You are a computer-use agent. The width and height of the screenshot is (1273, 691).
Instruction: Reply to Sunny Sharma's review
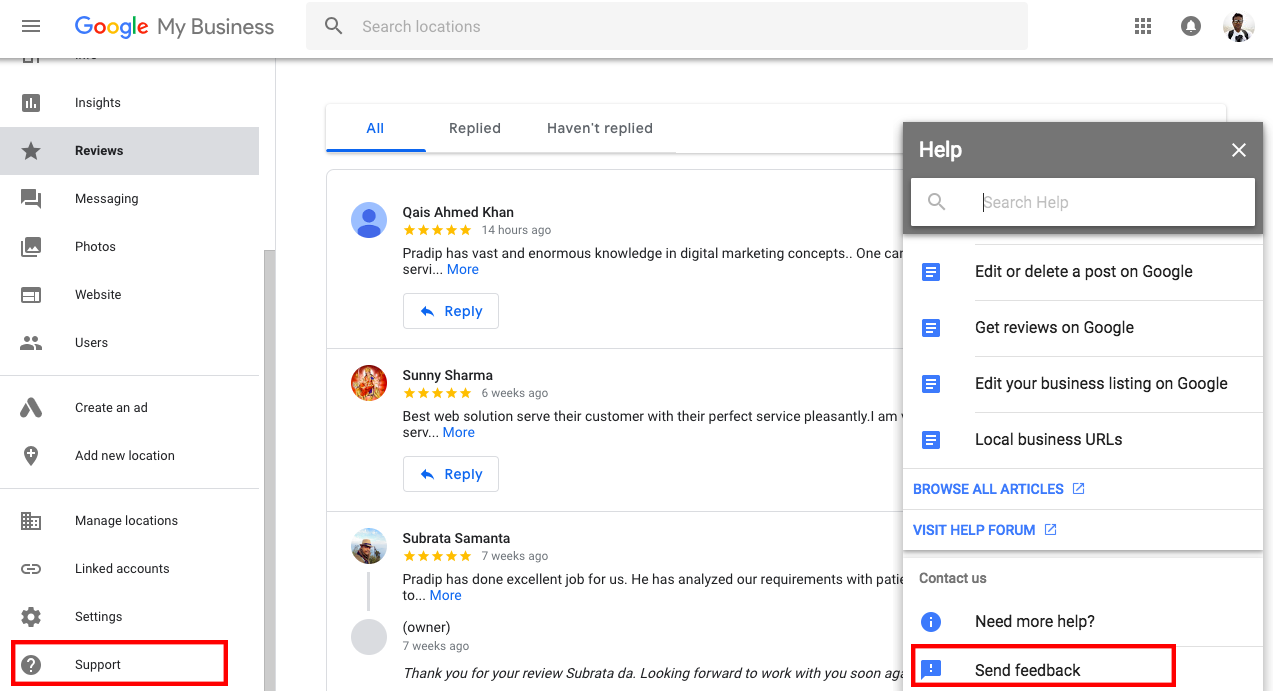coord(451,474)
